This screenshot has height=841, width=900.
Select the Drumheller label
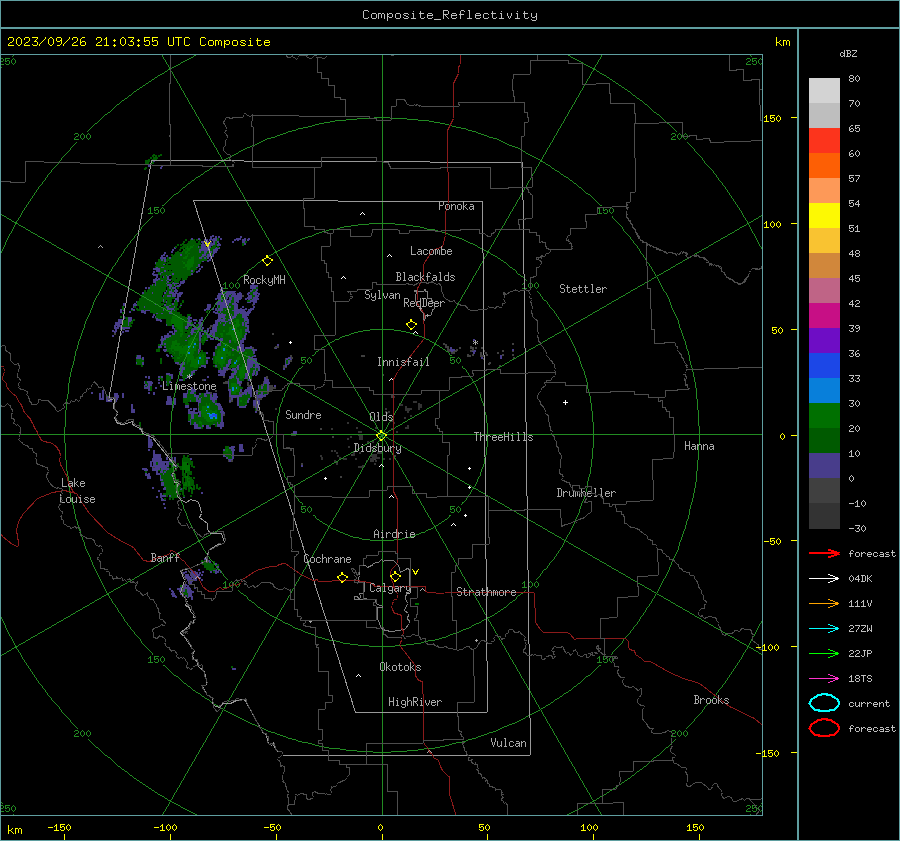click(586, 493)
